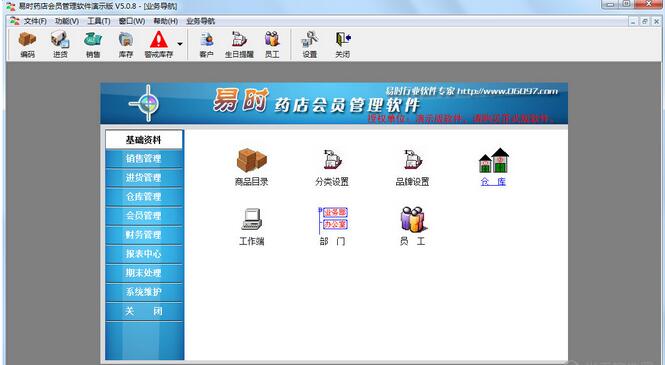
Task: Select 会员管理 in the sidebar
Action: (x=144, y=216)
